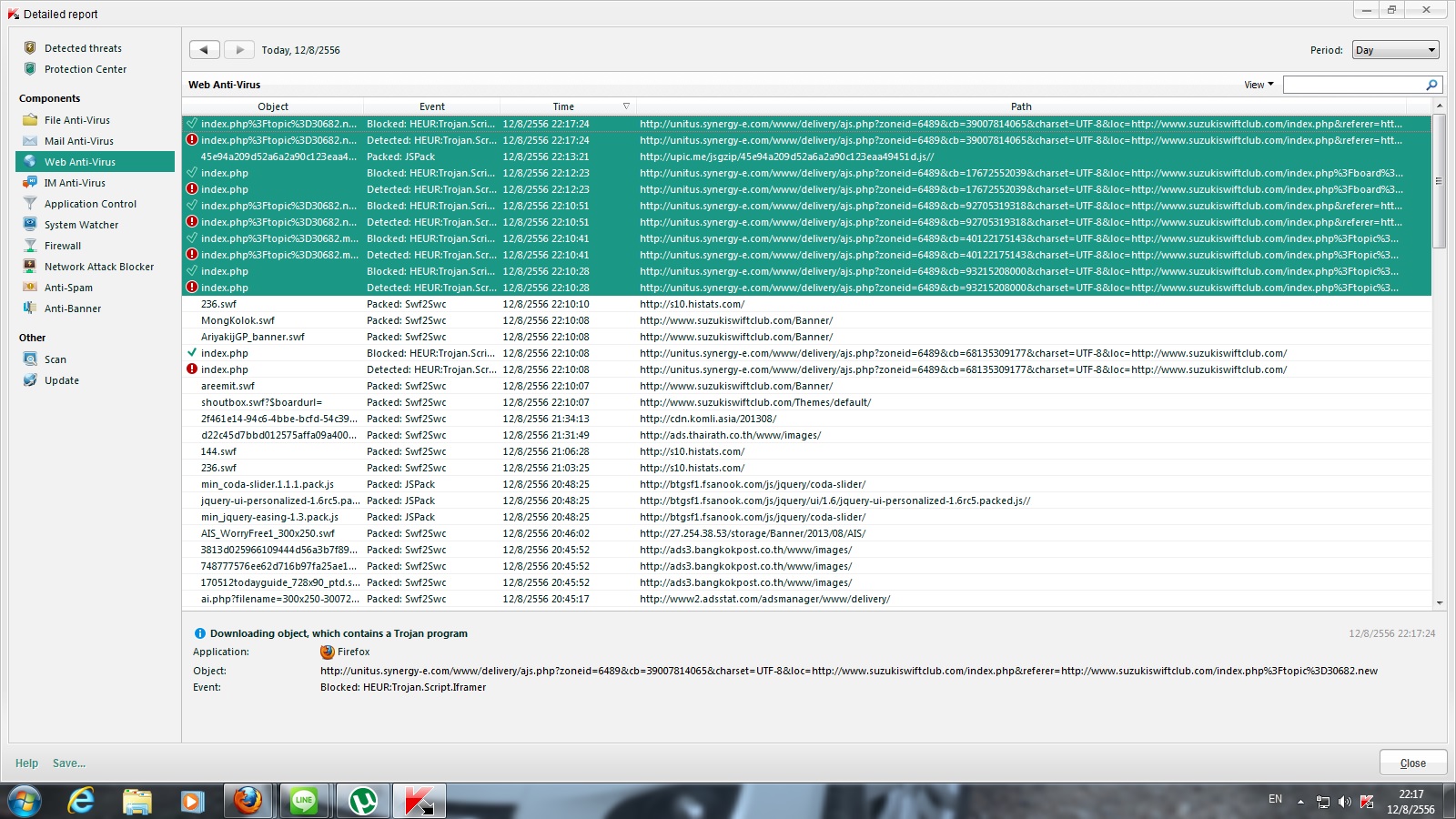This screenshot has height=819, width=1456.
Task: Open LINE from the taskbar
Action: pyautogui.click(x=304, y=801)
